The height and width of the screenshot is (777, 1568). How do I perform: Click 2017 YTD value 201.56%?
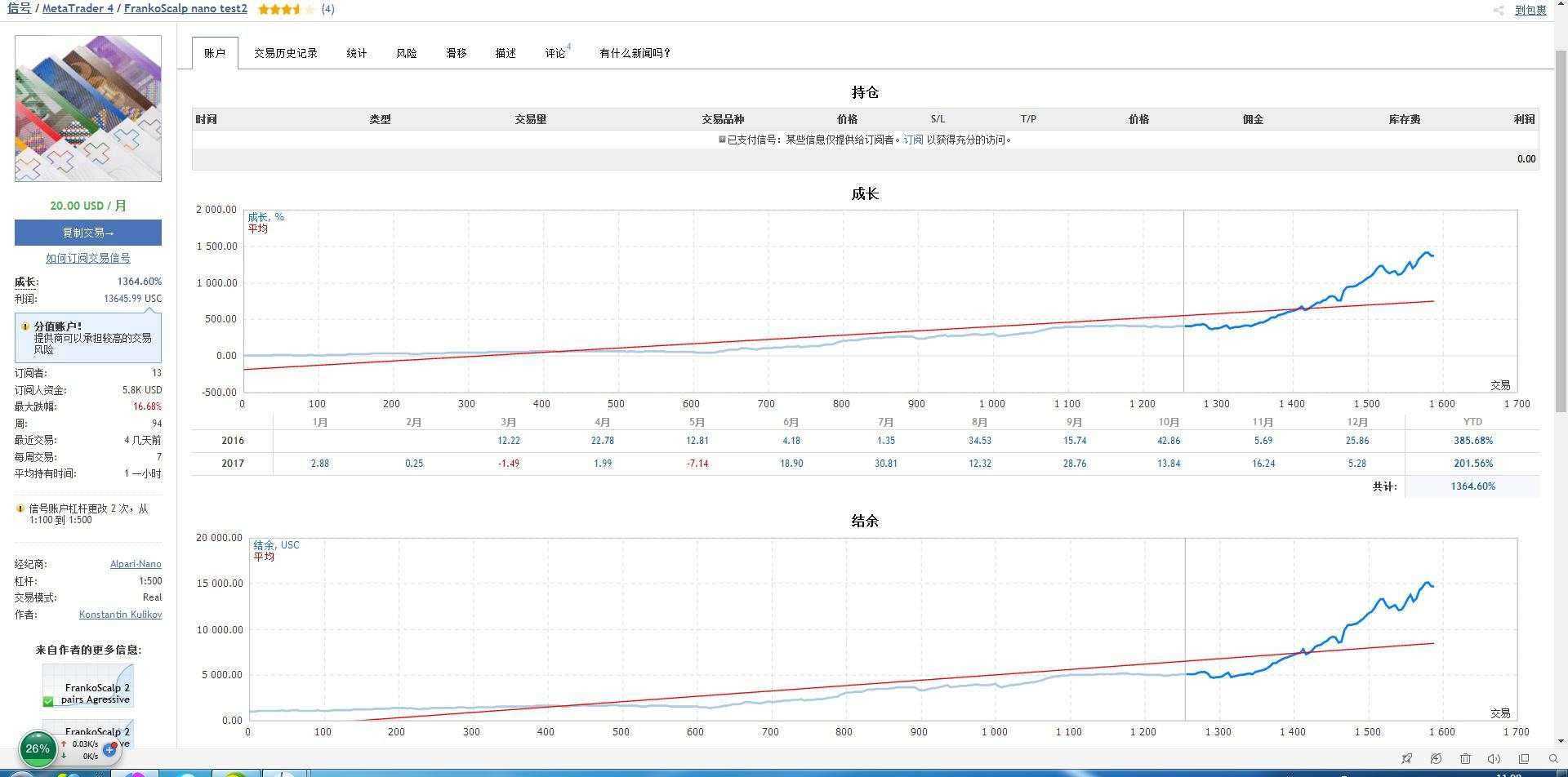(1472, 464)
